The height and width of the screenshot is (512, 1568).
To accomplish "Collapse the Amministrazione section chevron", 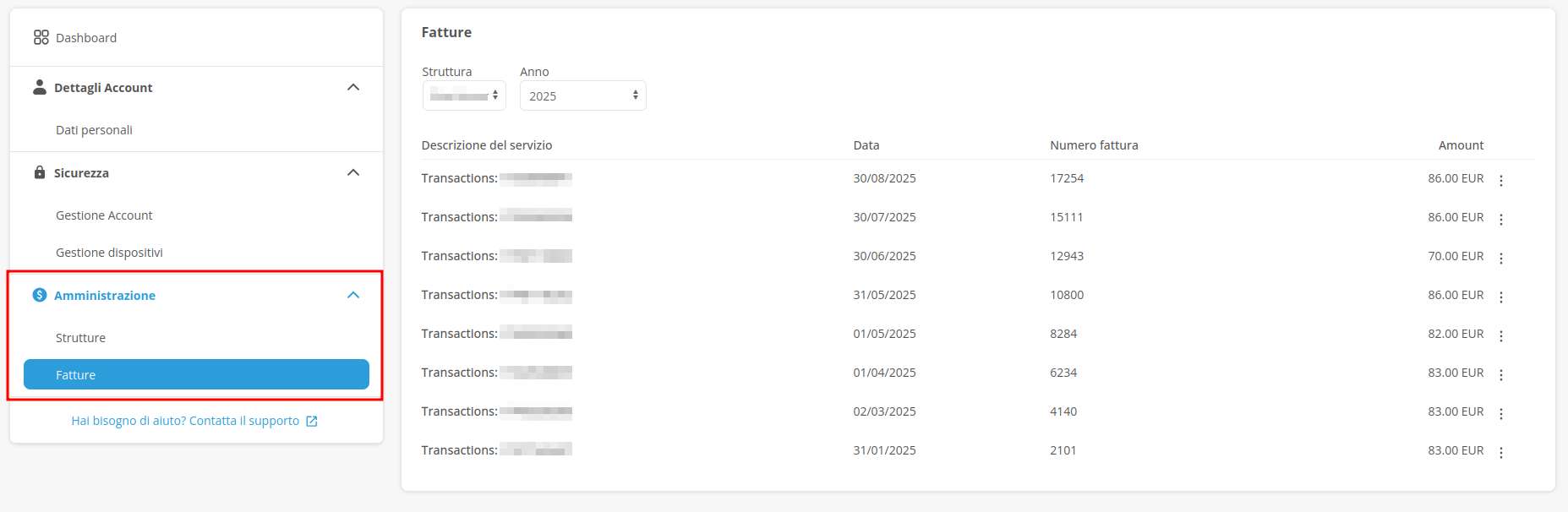I will tap(353, 295).
